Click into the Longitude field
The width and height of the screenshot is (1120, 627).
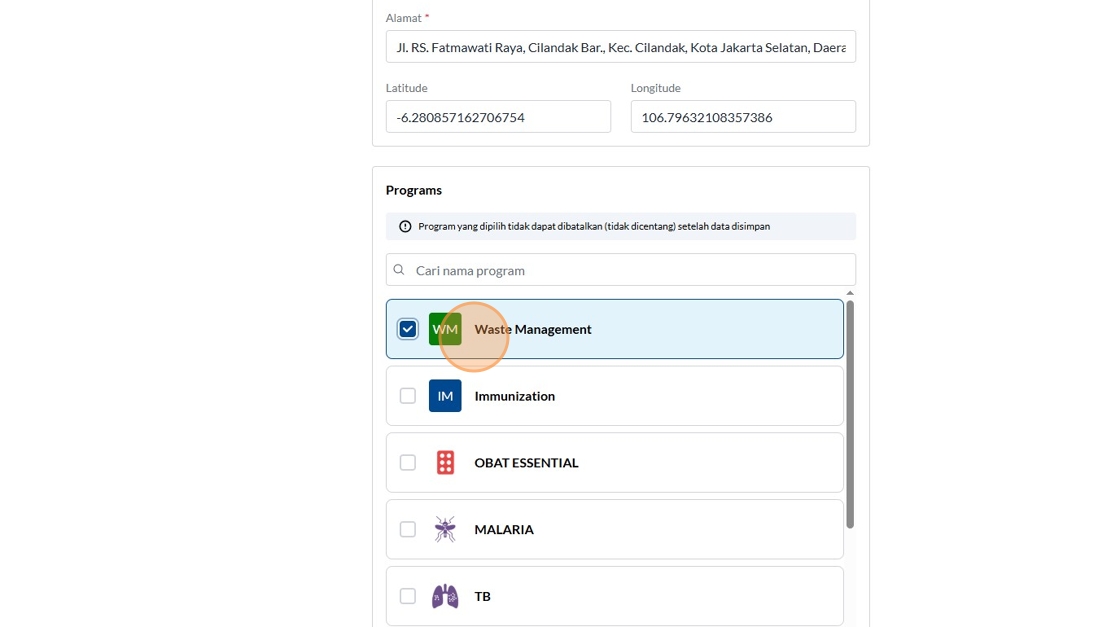point(742,117)
